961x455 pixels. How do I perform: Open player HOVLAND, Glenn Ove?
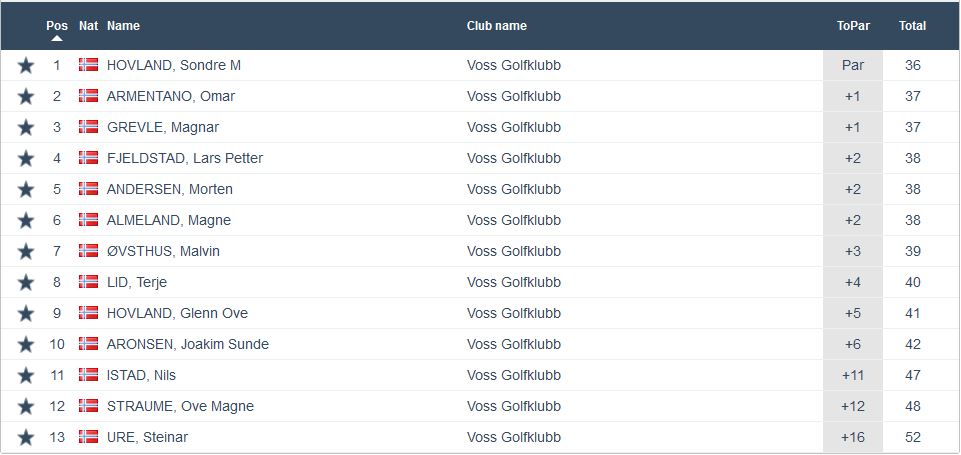tap(177, 313)
